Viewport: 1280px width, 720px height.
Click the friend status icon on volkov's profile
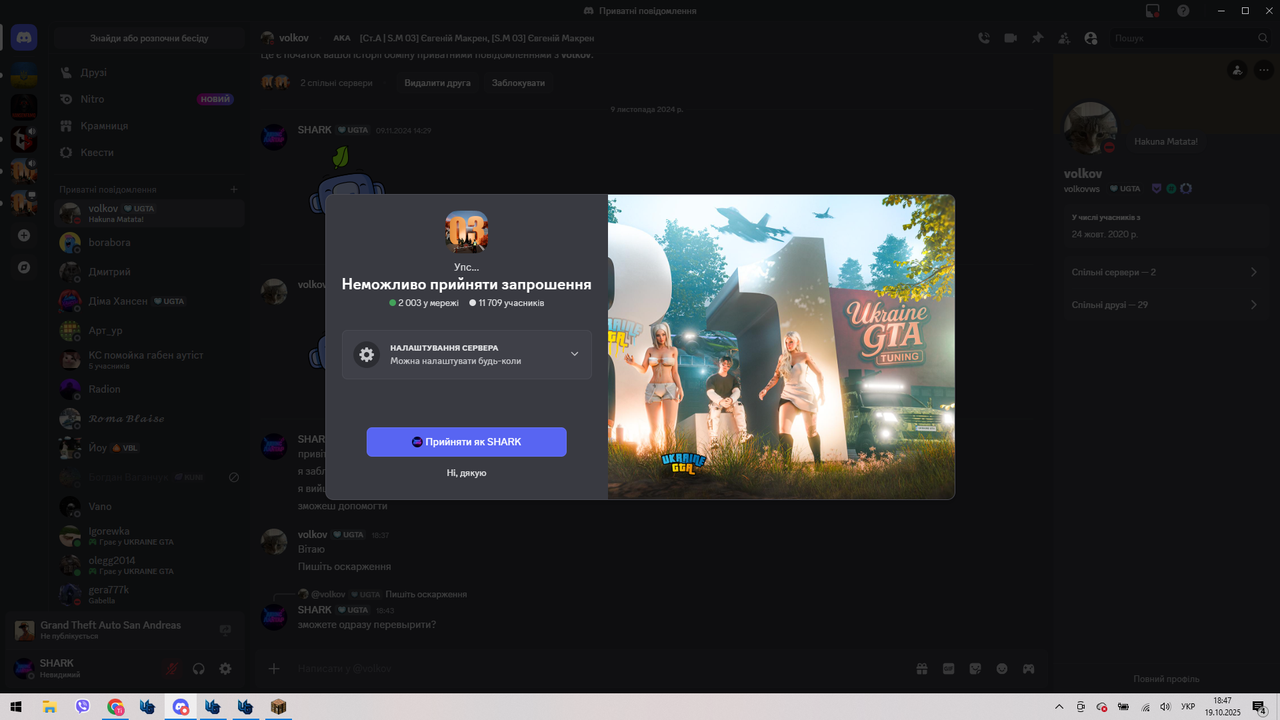tap(1238, 70)
